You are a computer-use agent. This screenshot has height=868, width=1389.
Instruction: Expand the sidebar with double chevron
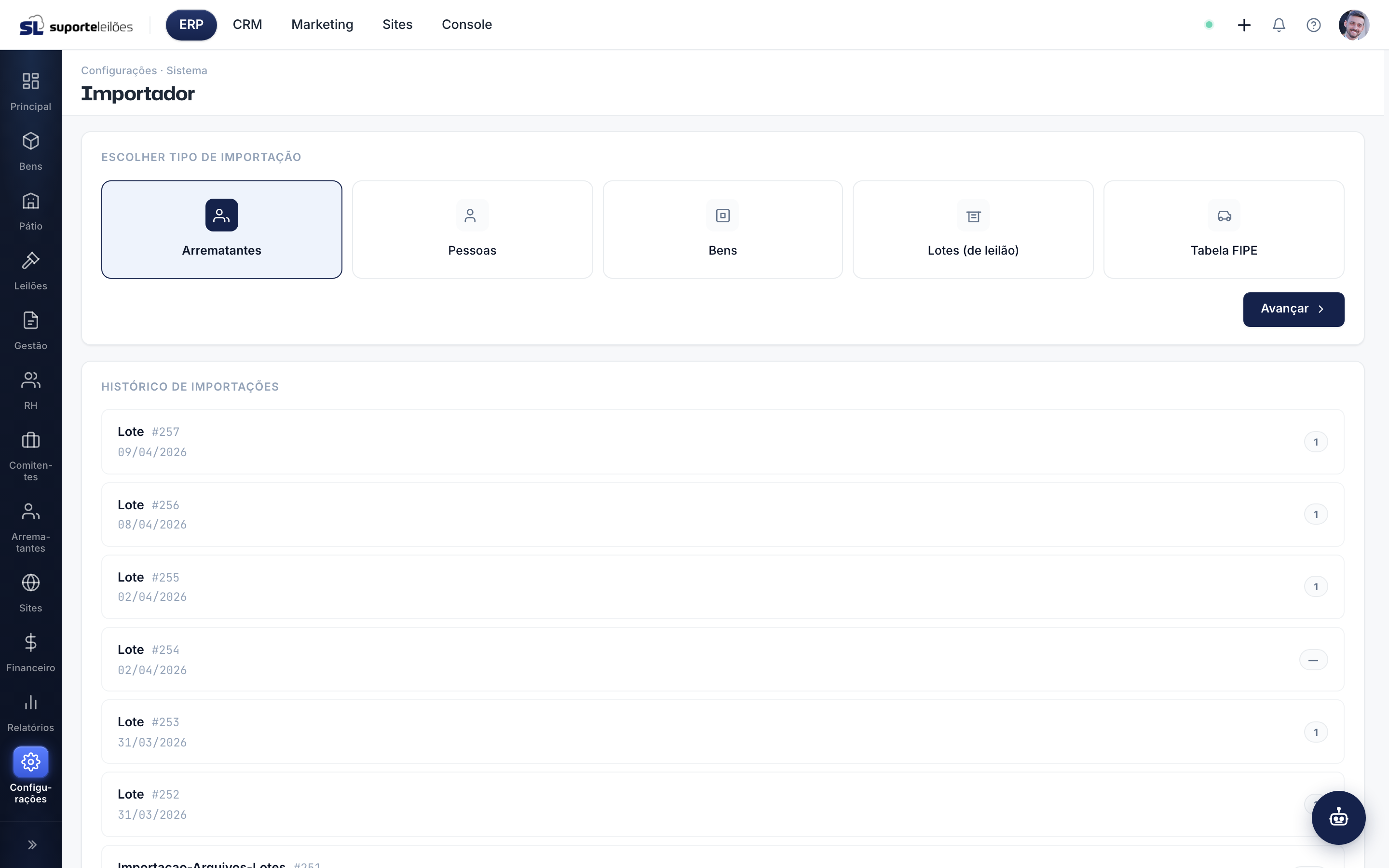32,844
